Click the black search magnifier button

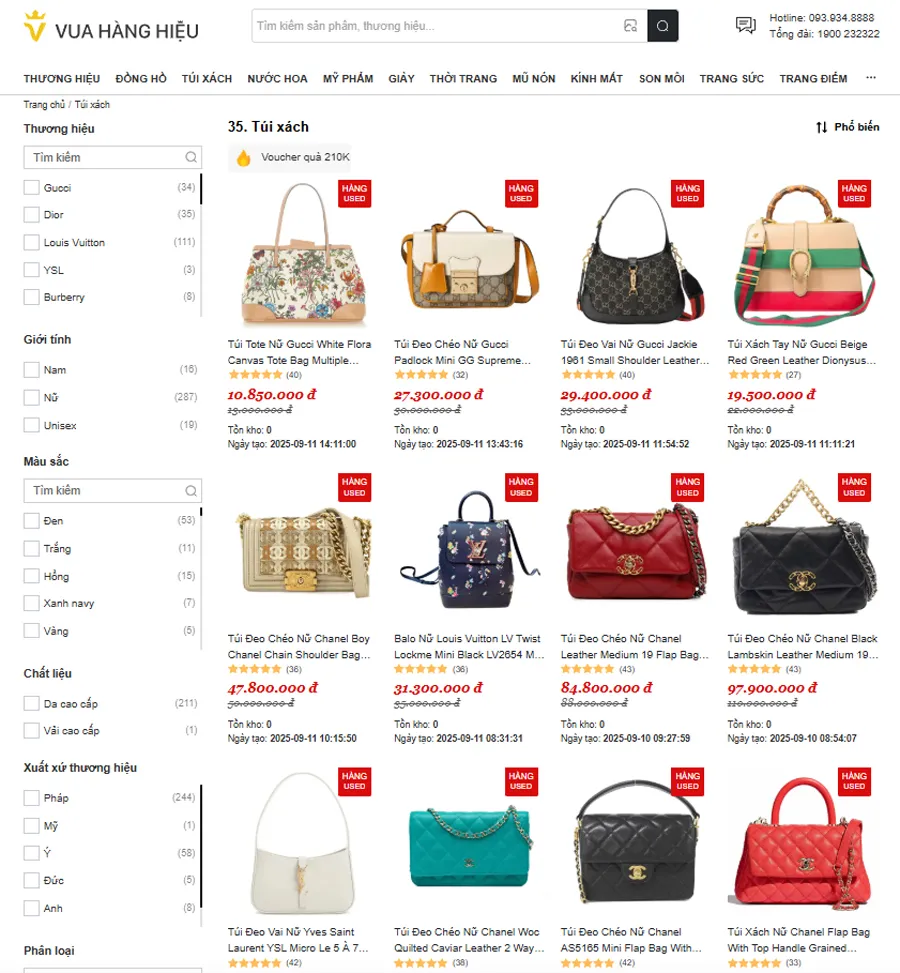662,26
